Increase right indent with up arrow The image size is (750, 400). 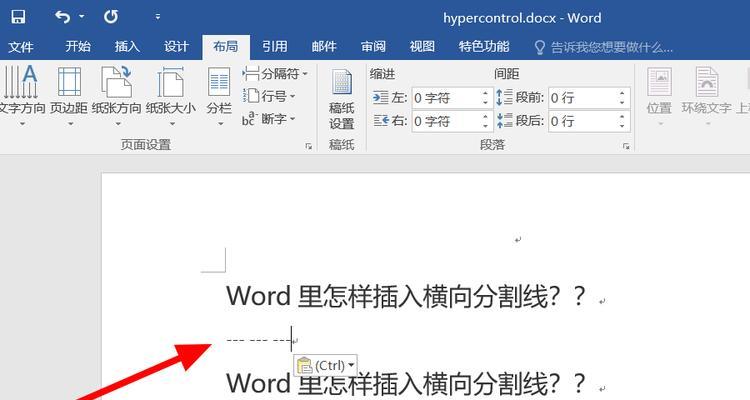coord(485,117)
